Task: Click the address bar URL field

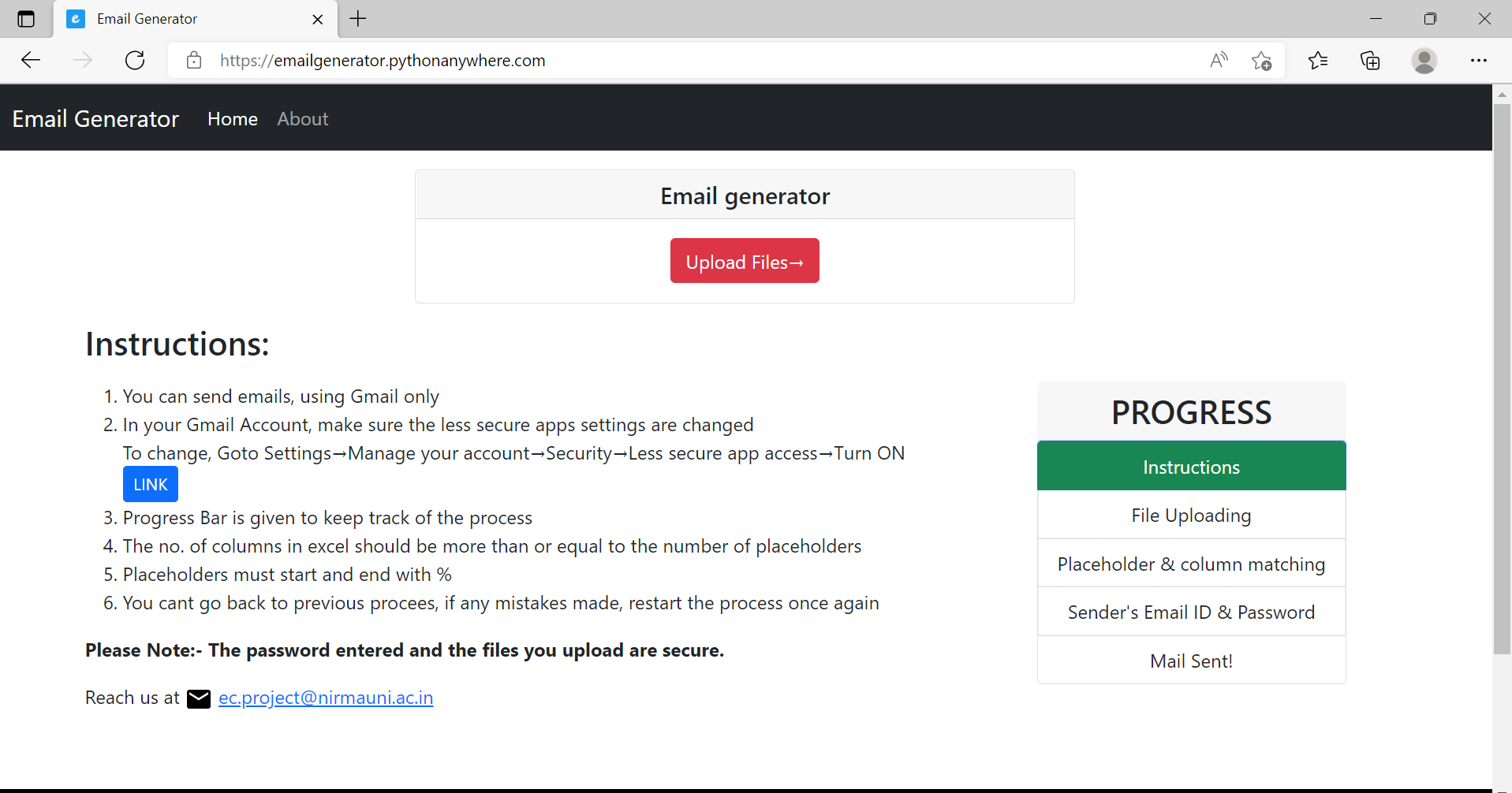Action: pos(702,61)
